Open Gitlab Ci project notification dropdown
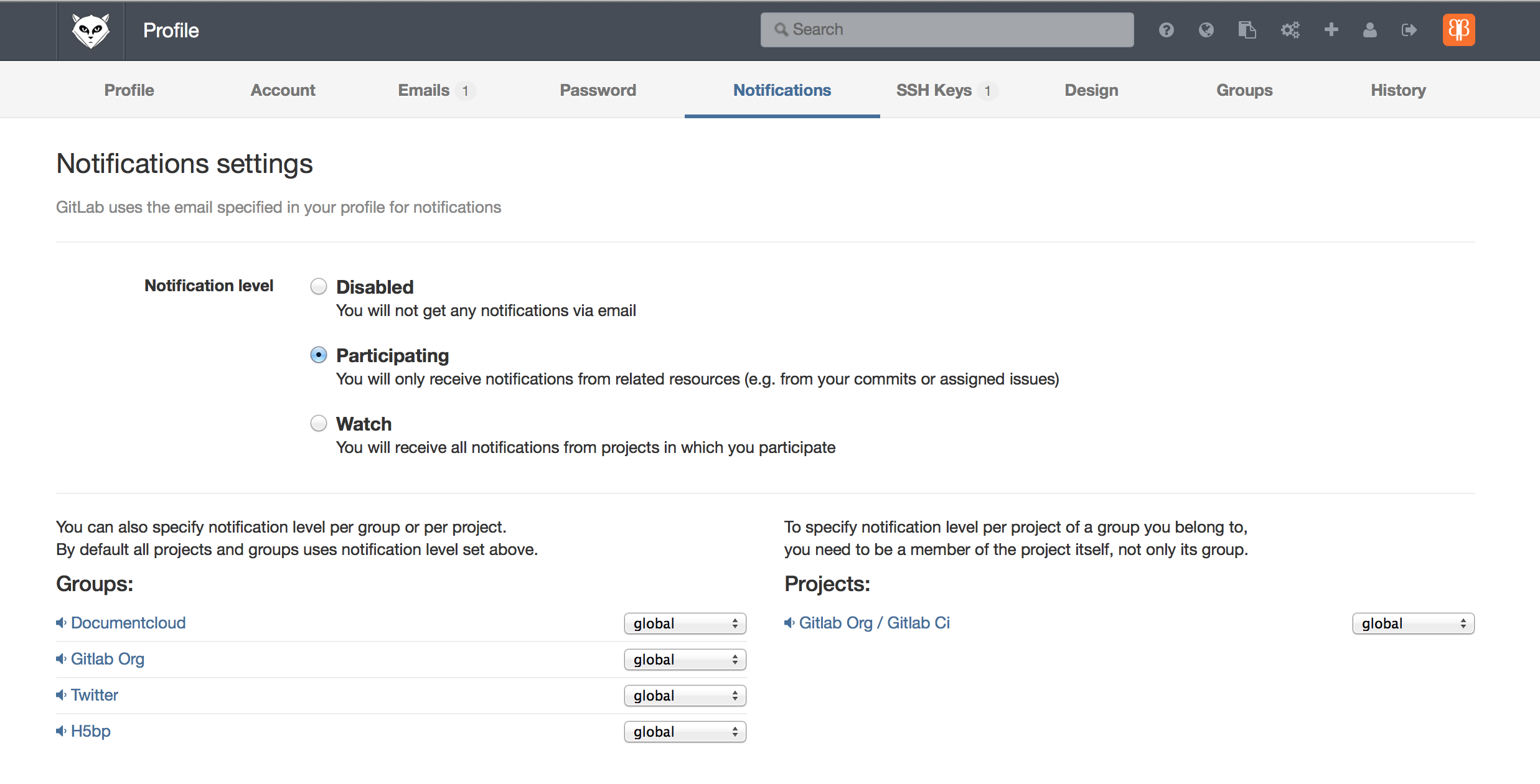The height and width of the screenshot is (784, 1540). tap(1413, 623)
